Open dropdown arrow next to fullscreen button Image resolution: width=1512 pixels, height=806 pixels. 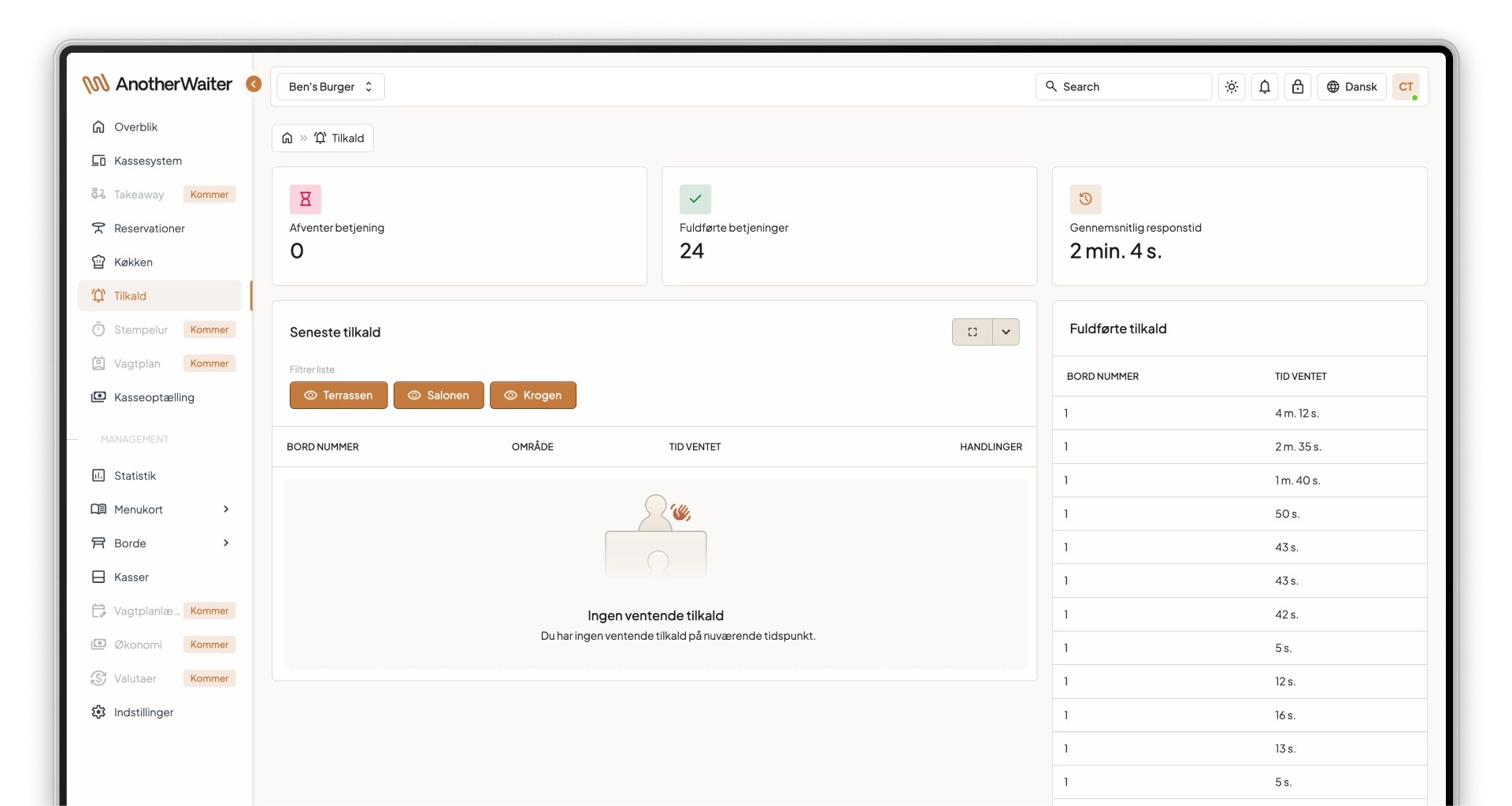coord(1006,332)
